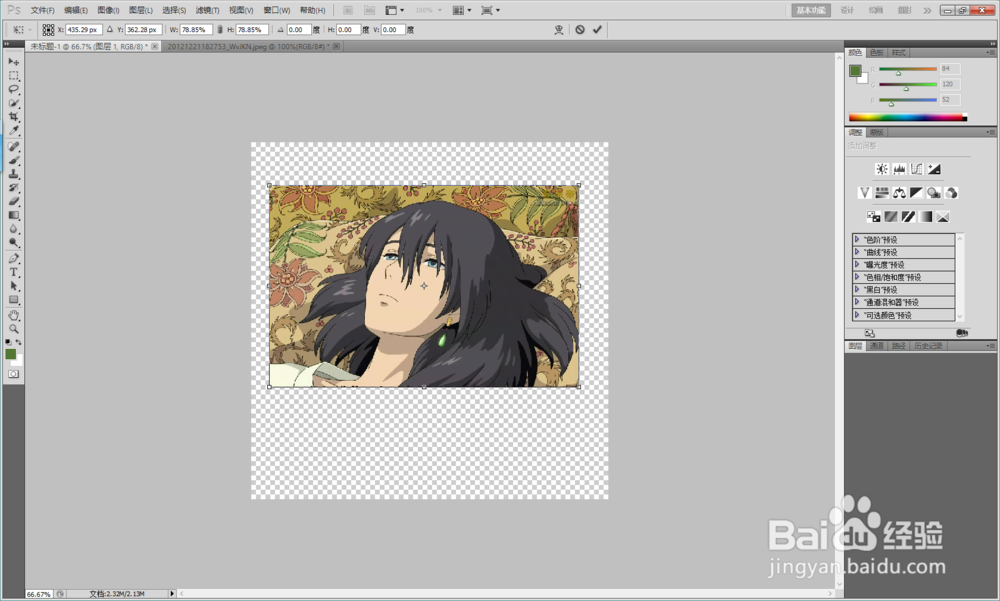The width and height of the screenshot is (1000, 601).
Task: Select the Blur tool
Action: (13, 228)
